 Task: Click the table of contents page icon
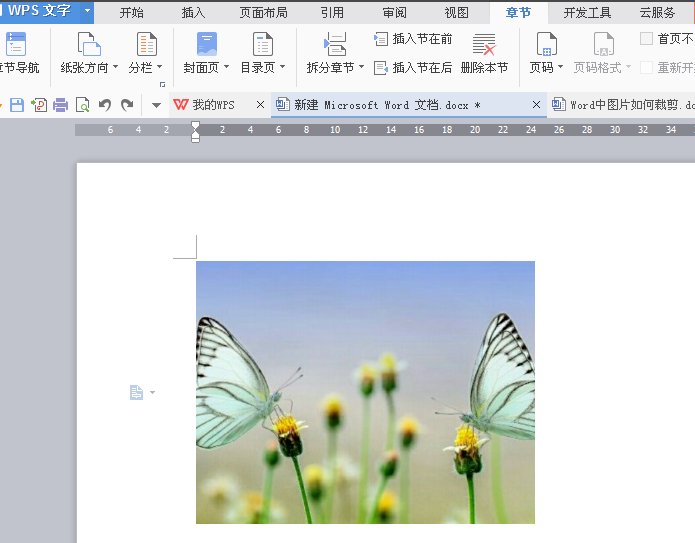[x=263, y=44]
